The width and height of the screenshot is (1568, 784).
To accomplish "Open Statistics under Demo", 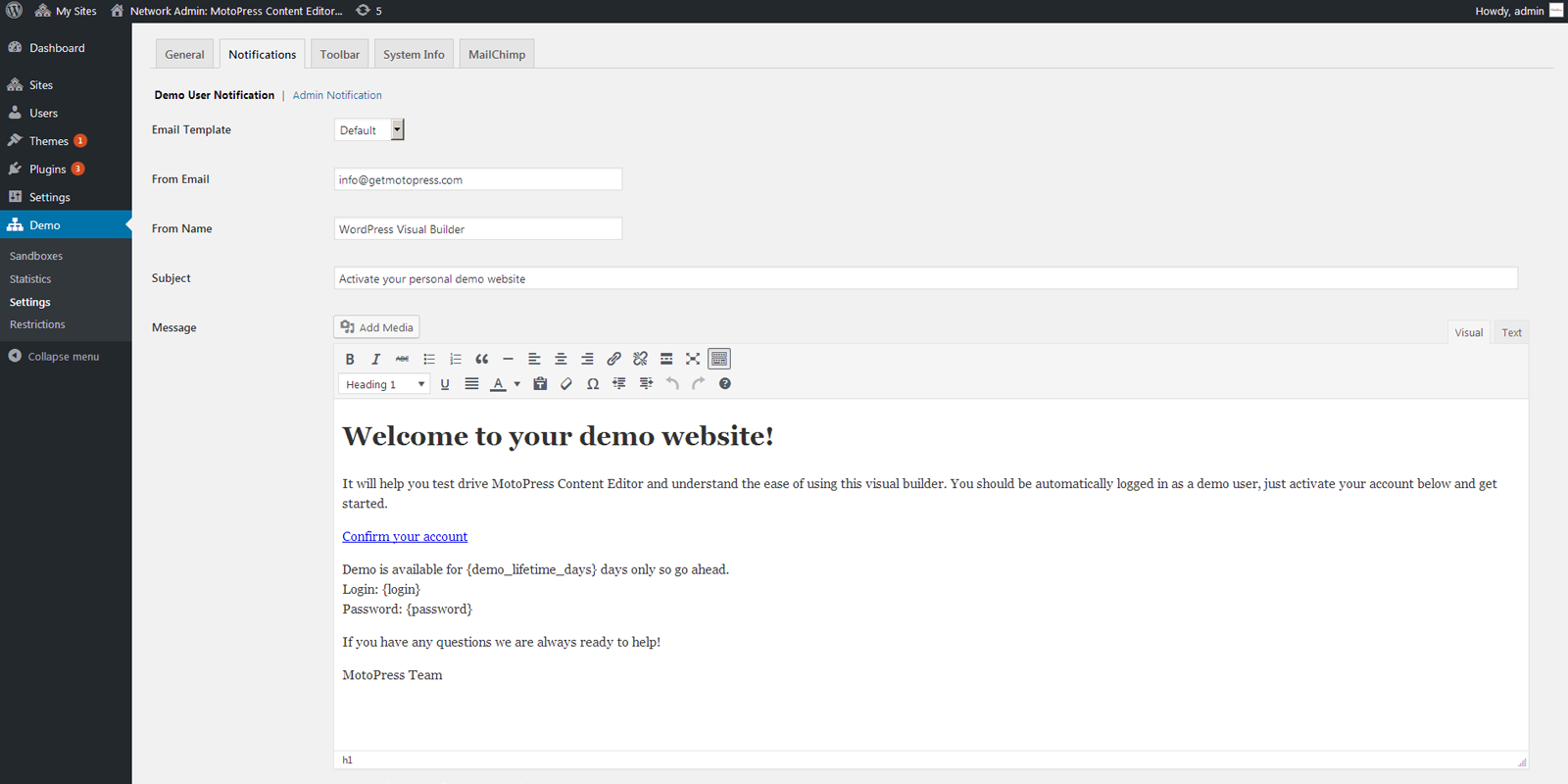I will click(x=30, y=279).
